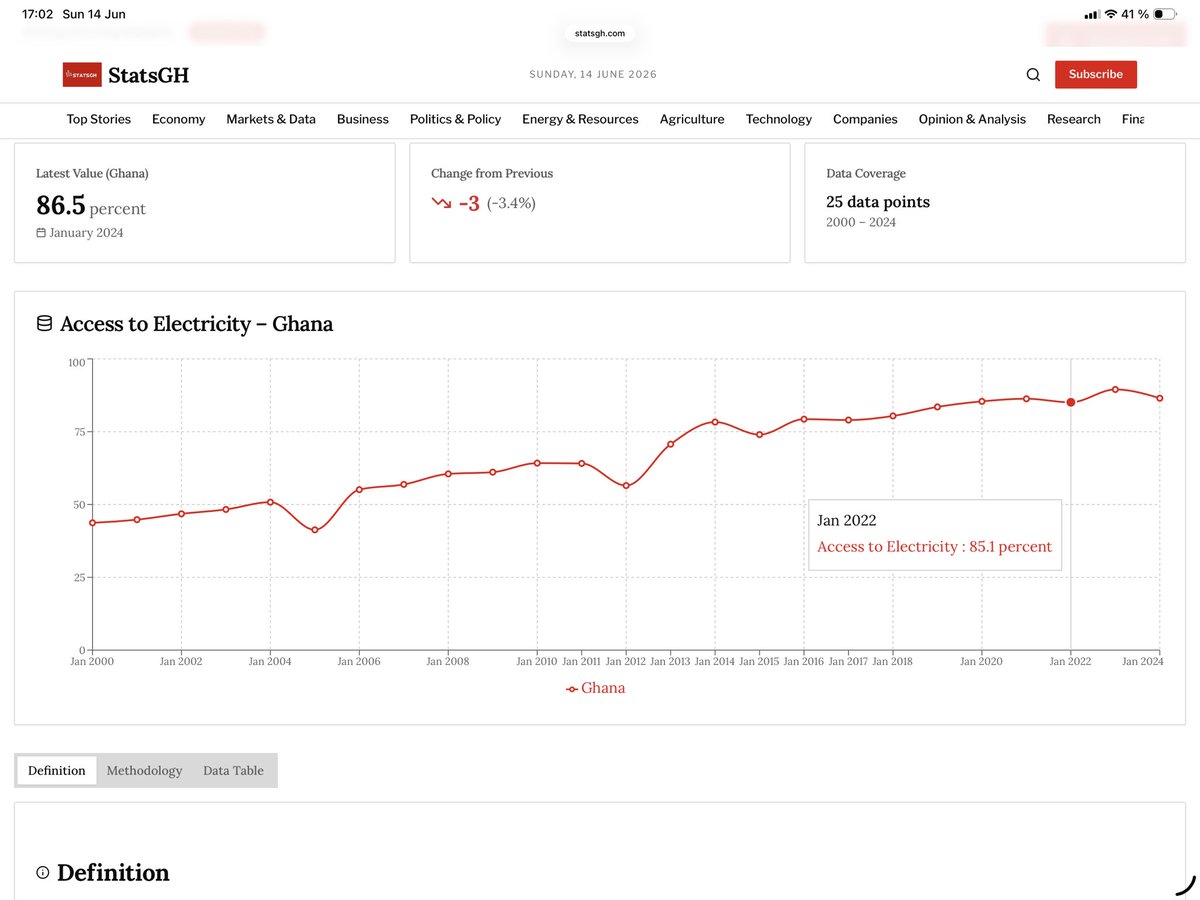
Task: Click the Jan 2024 data point on chart
Action: tap(1160, 398)
